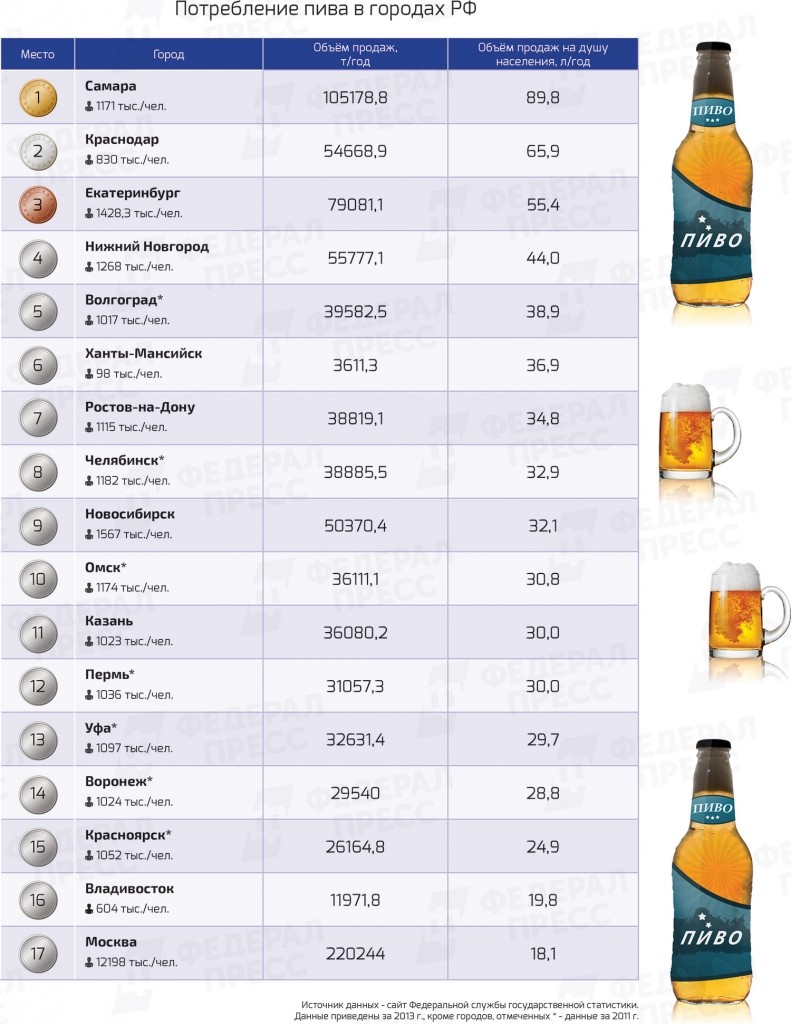Click the rank 17 medal beside Москва

38,953
